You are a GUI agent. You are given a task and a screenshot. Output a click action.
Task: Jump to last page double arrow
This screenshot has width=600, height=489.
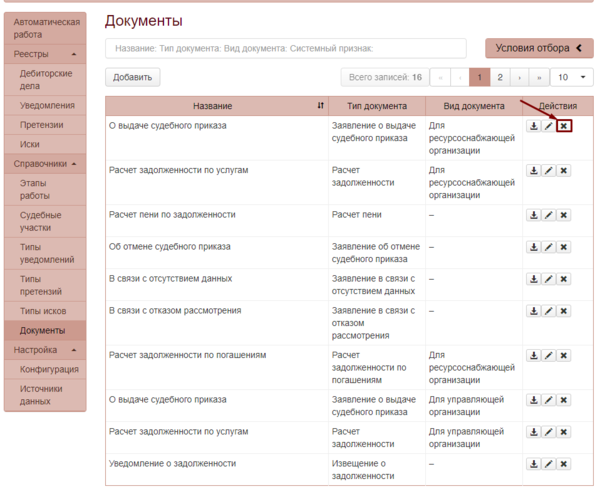coord(539,77)
